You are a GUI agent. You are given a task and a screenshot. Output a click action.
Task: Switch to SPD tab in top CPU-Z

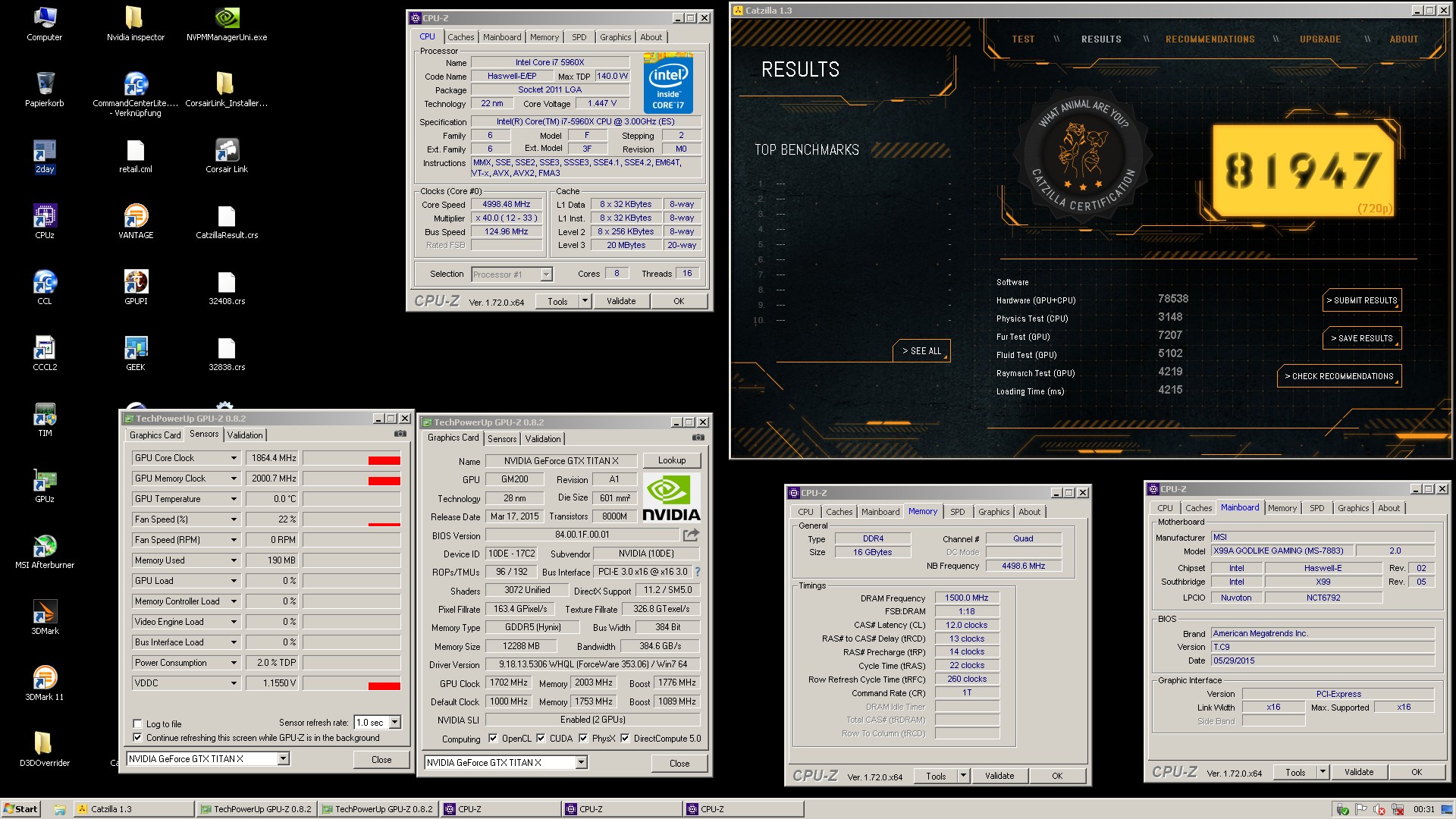(579, 37)
